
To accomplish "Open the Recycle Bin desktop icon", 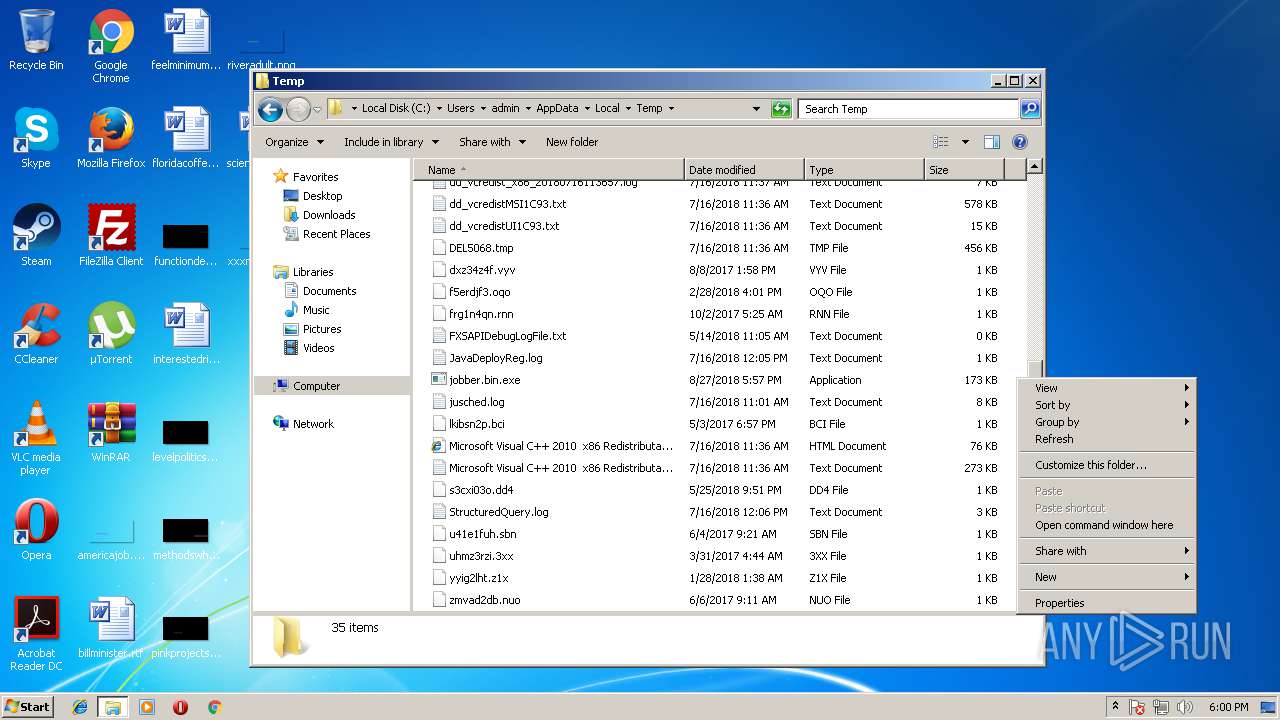I will click(36, 40).
